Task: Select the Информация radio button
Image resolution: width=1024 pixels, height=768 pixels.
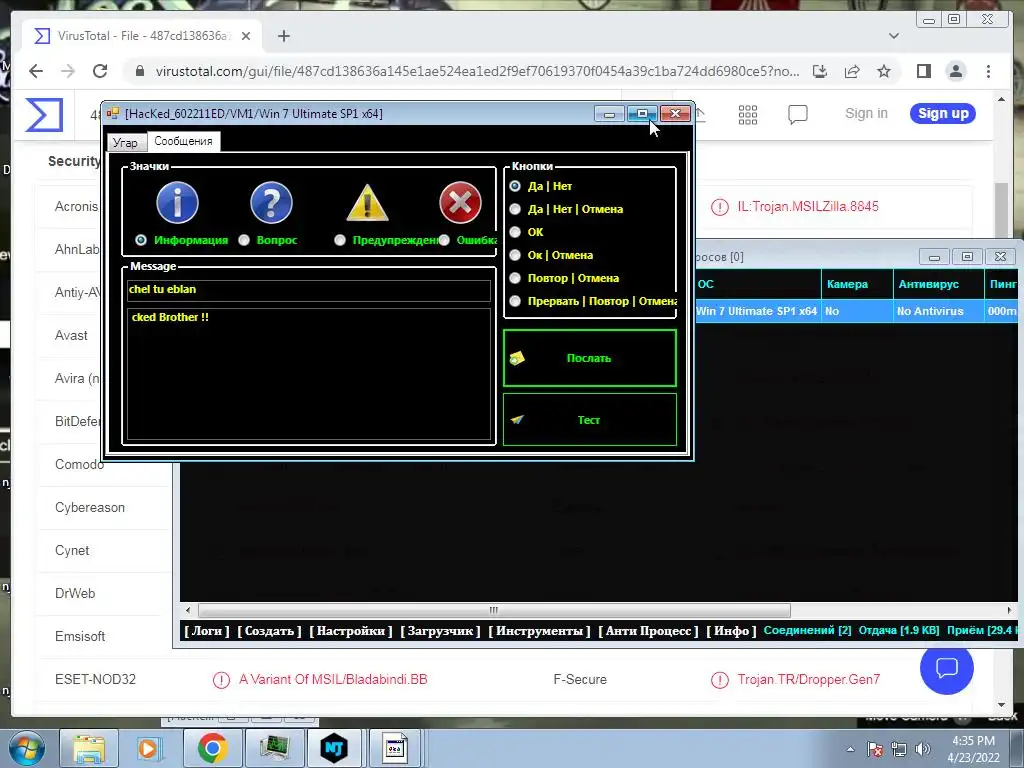Action: click(x=140, y=240)
